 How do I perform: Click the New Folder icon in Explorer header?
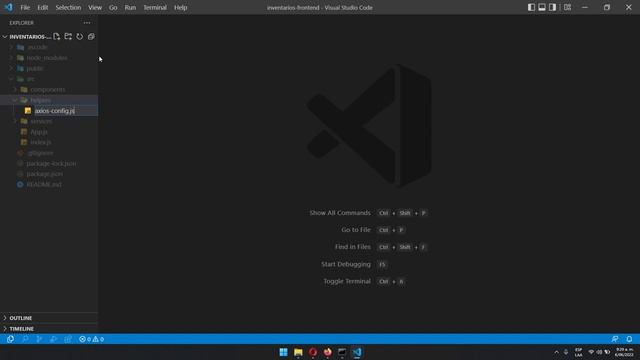click(x=68, y=37)
